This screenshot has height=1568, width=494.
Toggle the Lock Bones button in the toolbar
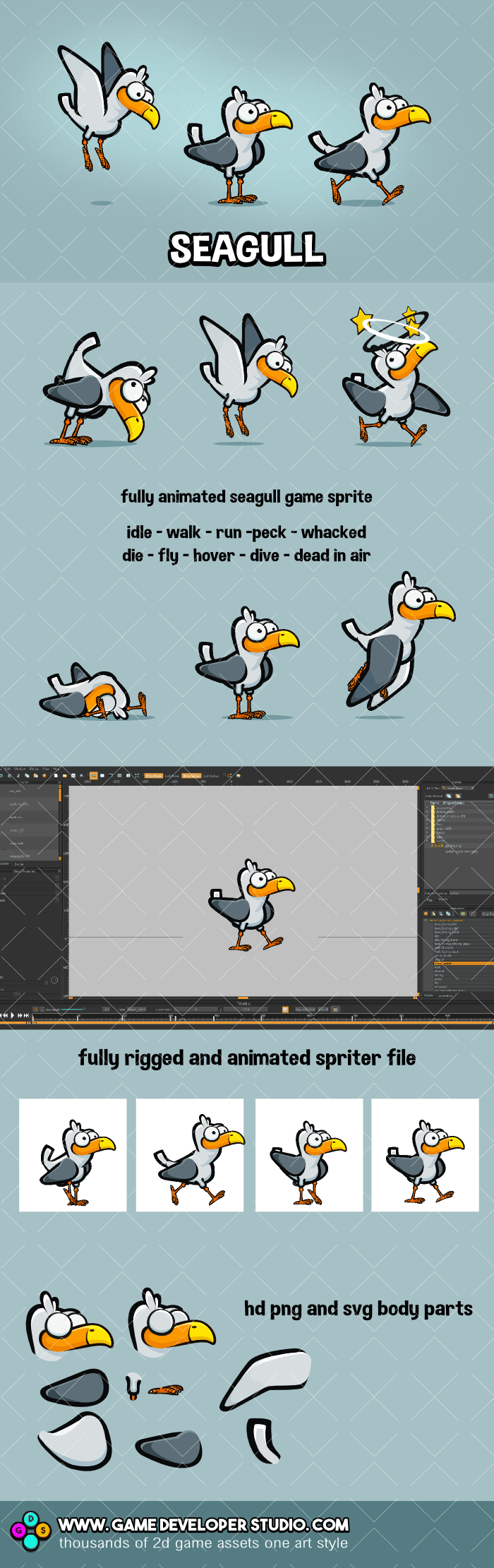click(x=172, y=775)
